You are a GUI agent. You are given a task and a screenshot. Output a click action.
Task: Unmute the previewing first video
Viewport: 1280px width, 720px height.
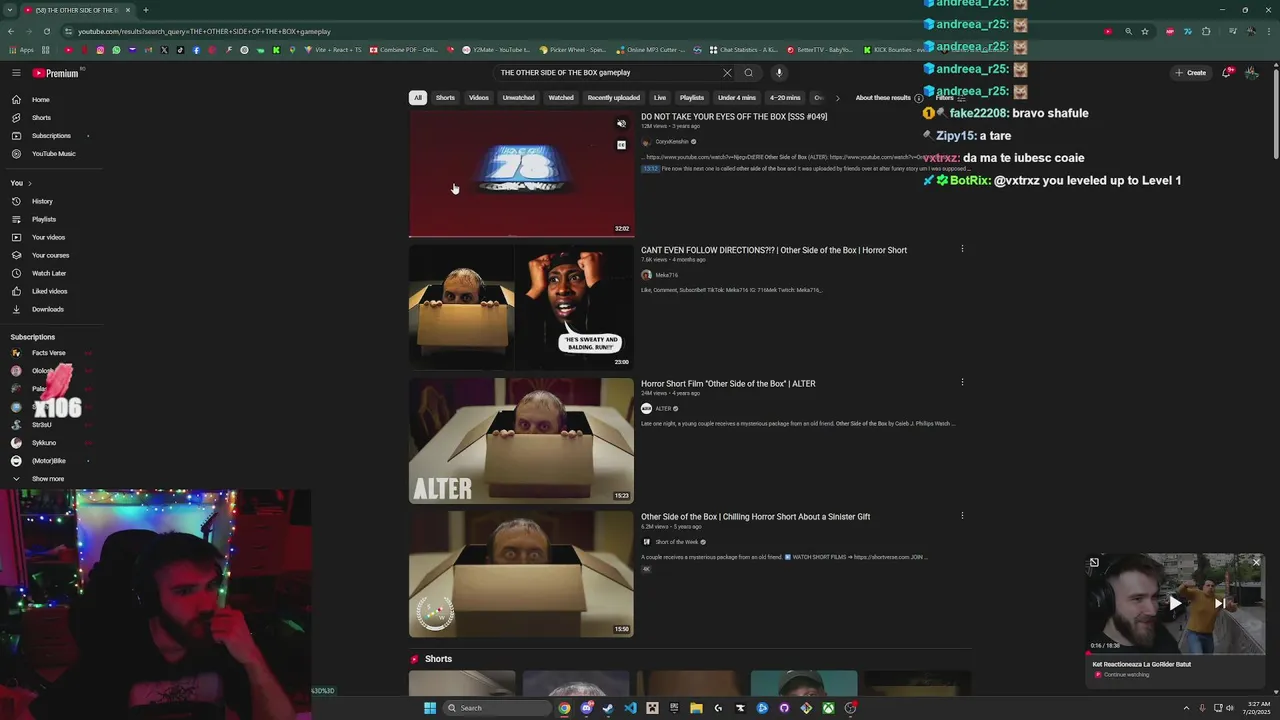(621, 124)
